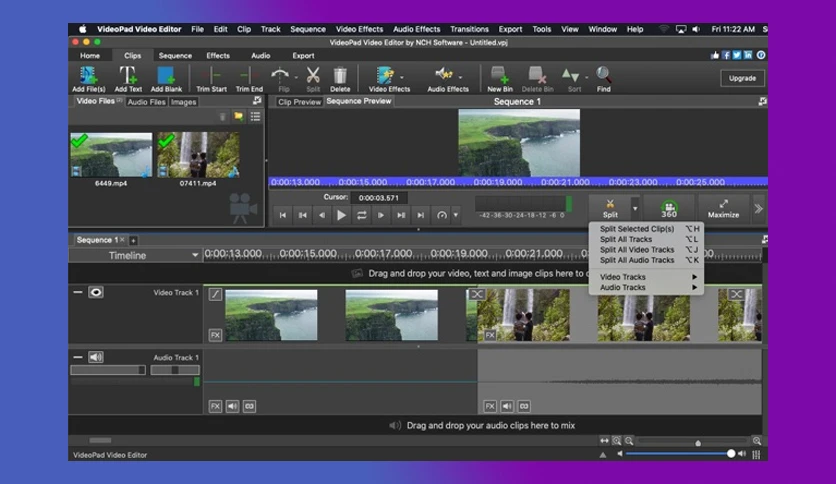Viewport: 836px width, 484px height.
Task: Click the FX icon on the empty audio clip
Action: point(215,406)
